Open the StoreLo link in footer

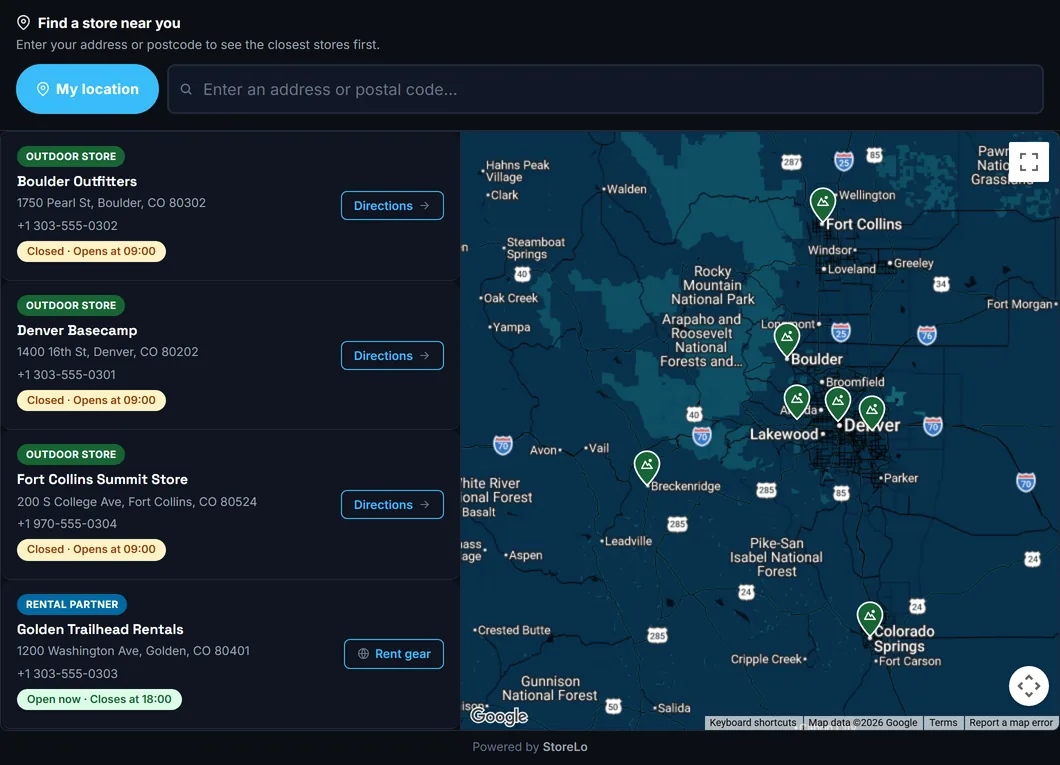tap(565, 747)
